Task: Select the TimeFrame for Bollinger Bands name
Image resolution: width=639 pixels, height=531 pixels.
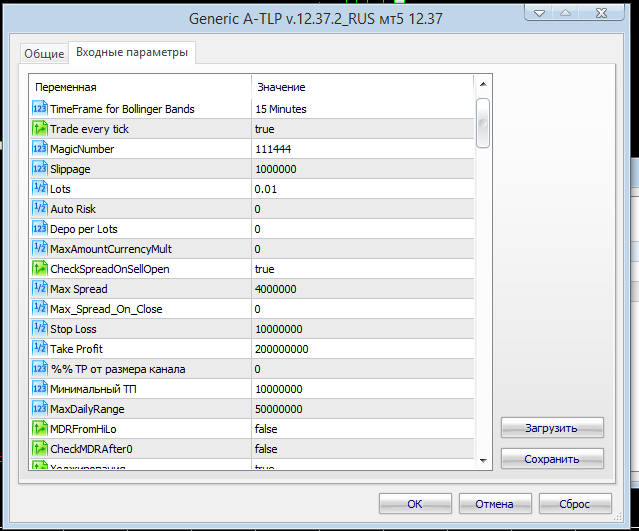Action: pyautogui.click(x=122, y=109)
